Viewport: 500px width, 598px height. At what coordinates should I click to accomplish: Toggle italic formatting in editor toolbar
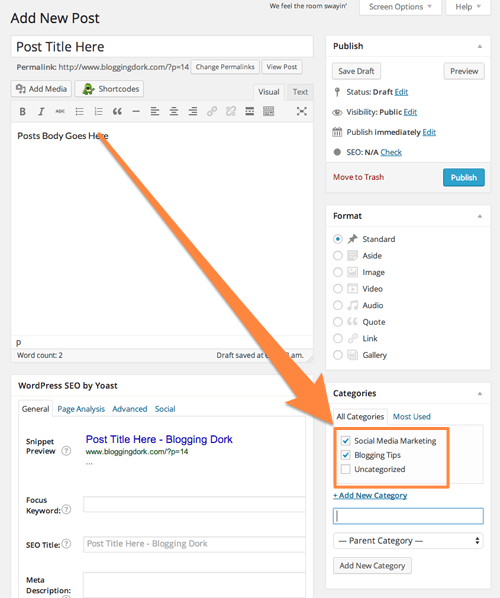tap(41, 111)
